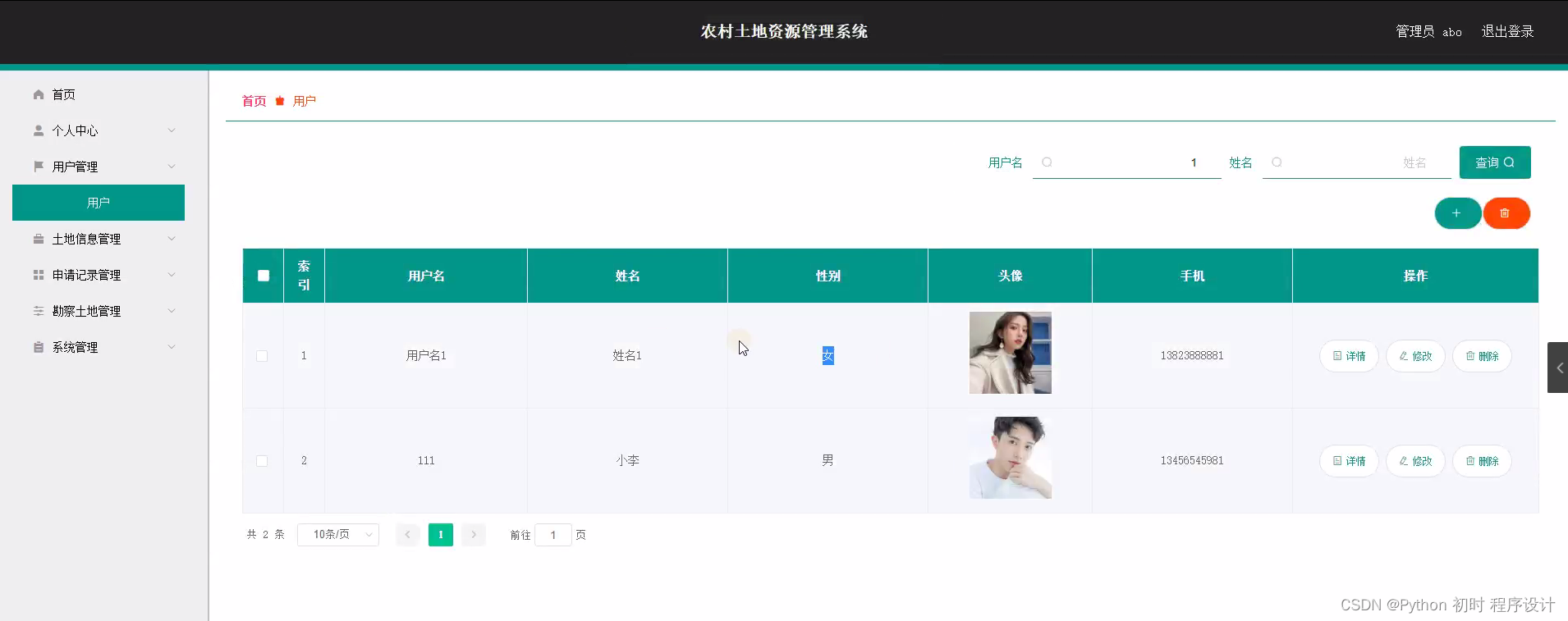1568x621 pixels.
Task: Click 修改 for 用户名1
Action: click(1415, 356)
